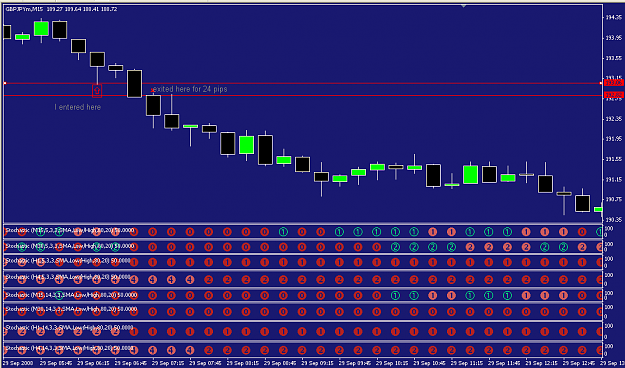Select the small red exit cross marker

click(153, 91)
